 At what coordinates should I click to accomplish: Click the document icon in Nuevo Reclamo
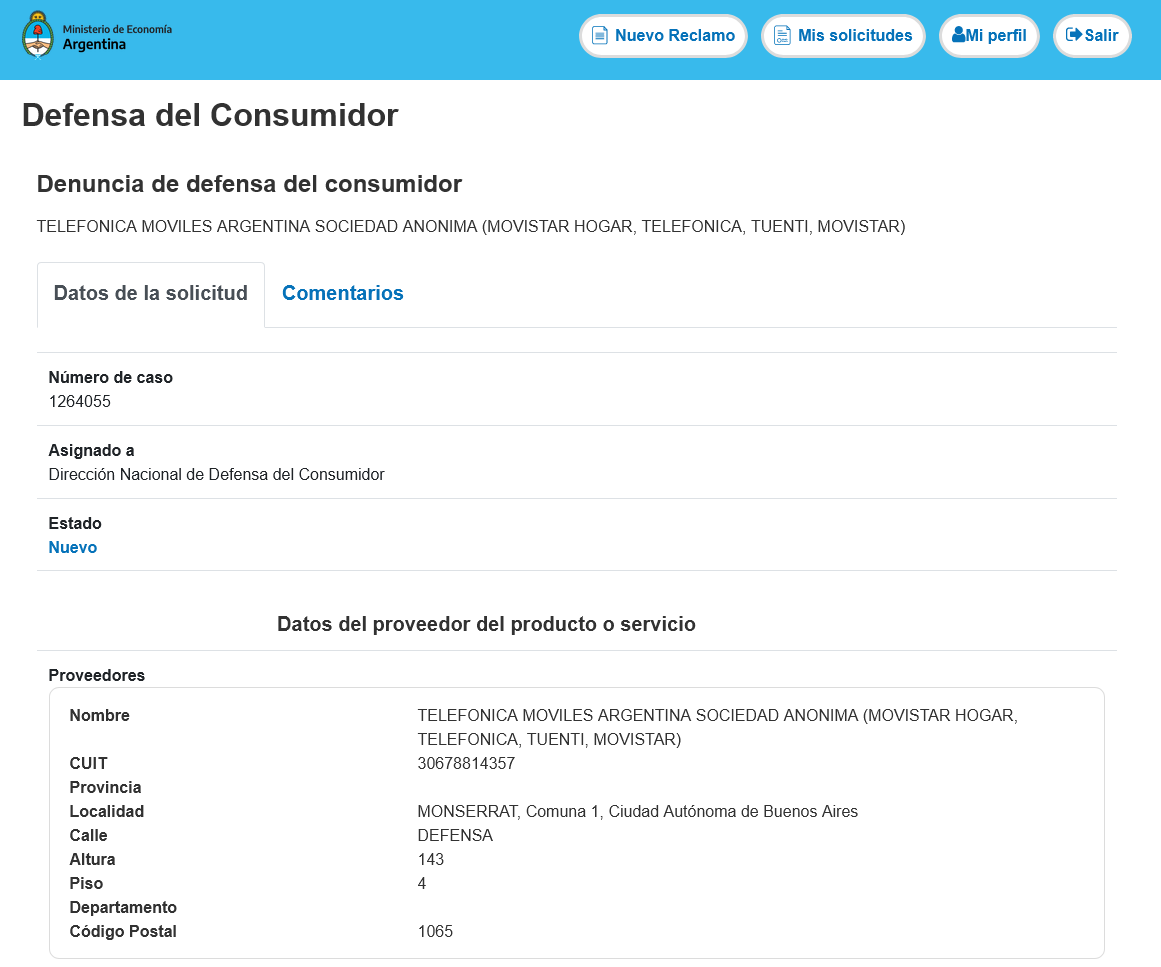pos(600,36)
